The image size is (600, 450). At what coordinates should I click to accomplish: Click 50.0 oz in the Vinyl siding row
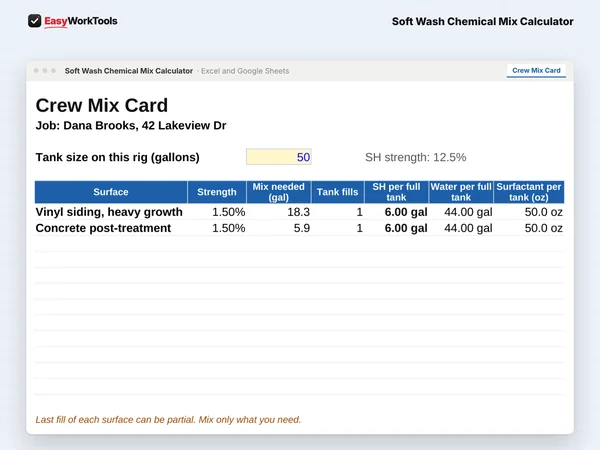[544, 212]
